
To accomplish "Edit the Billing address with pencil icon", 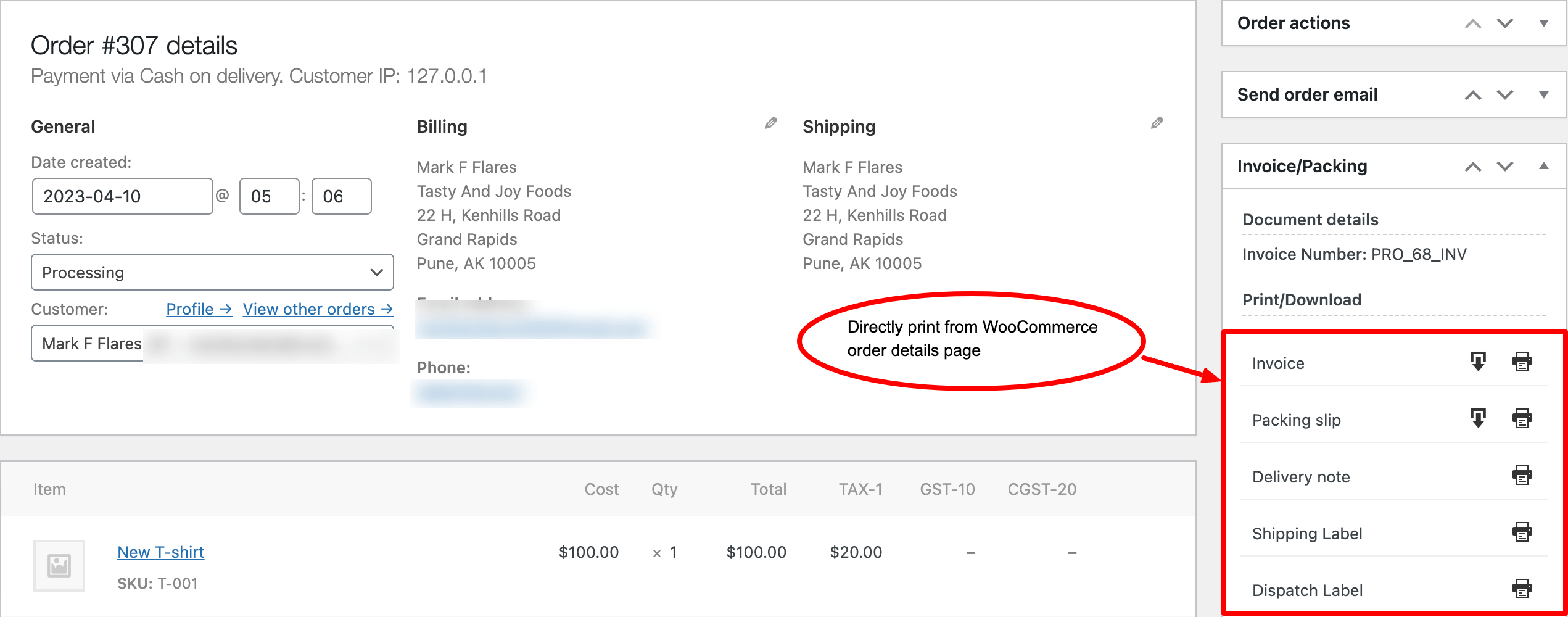I will tap(771, 123).
